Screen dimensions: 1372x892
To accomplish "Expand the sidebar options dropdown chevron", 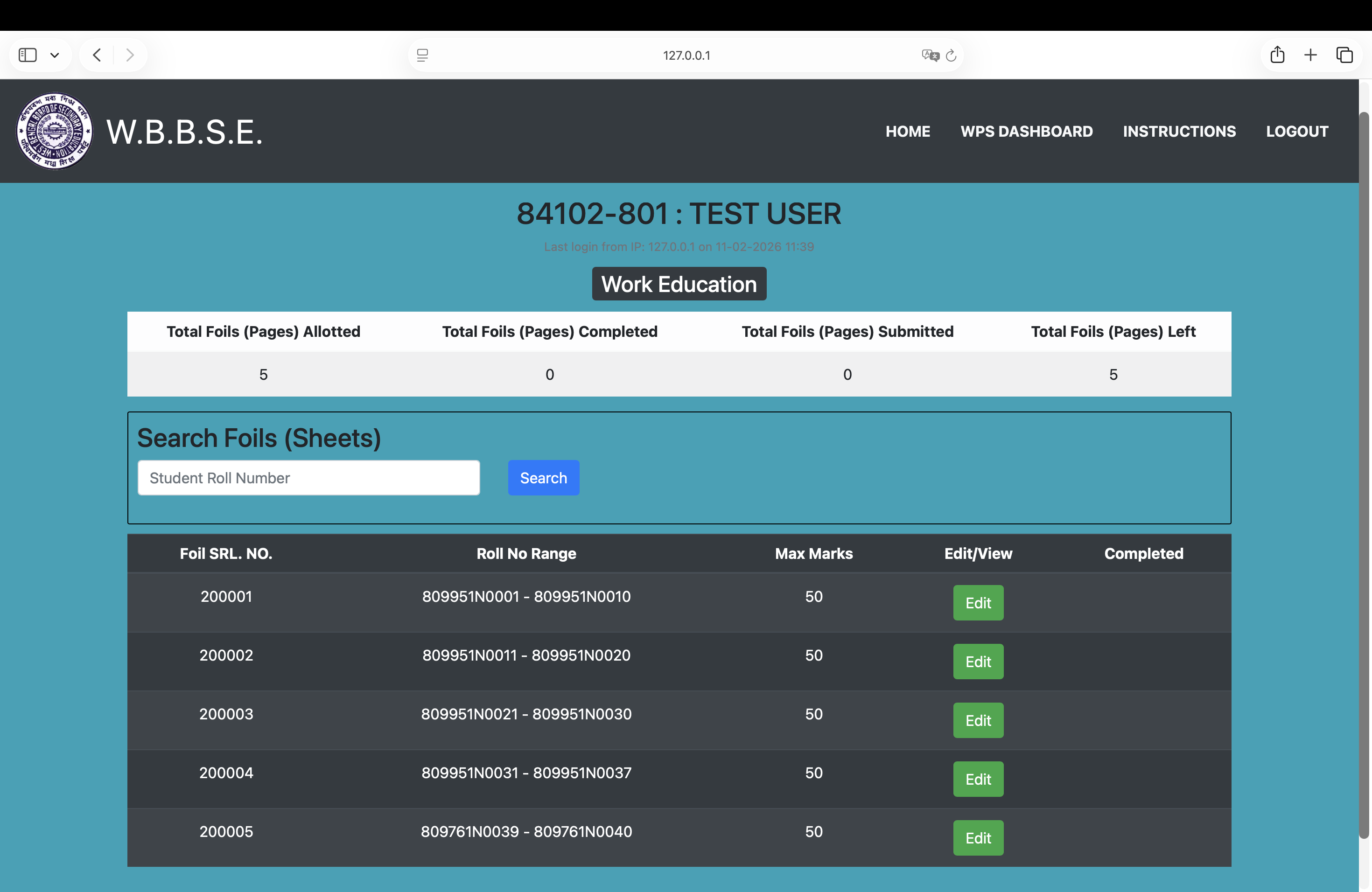I will [55, 56].
